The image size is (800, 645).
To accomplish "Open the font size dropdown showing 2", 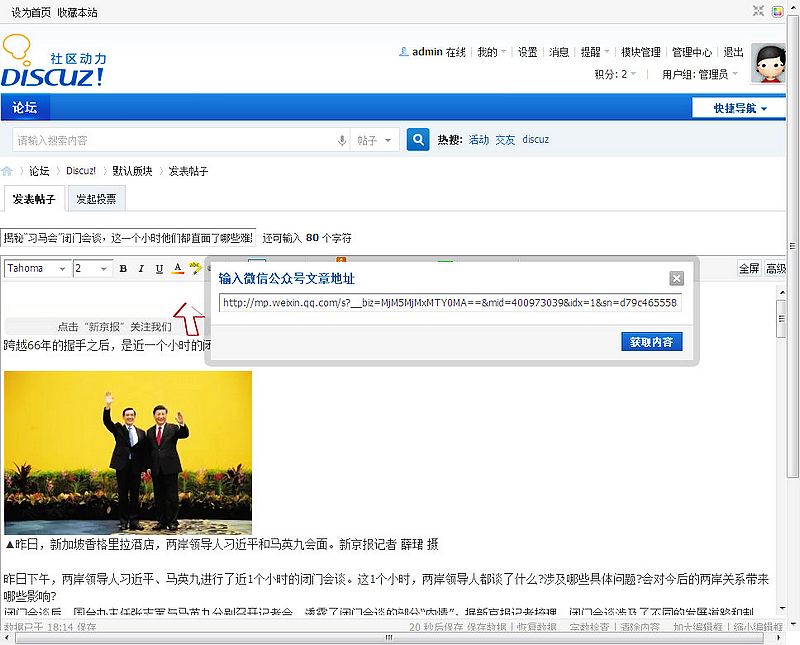I will 92,268.
